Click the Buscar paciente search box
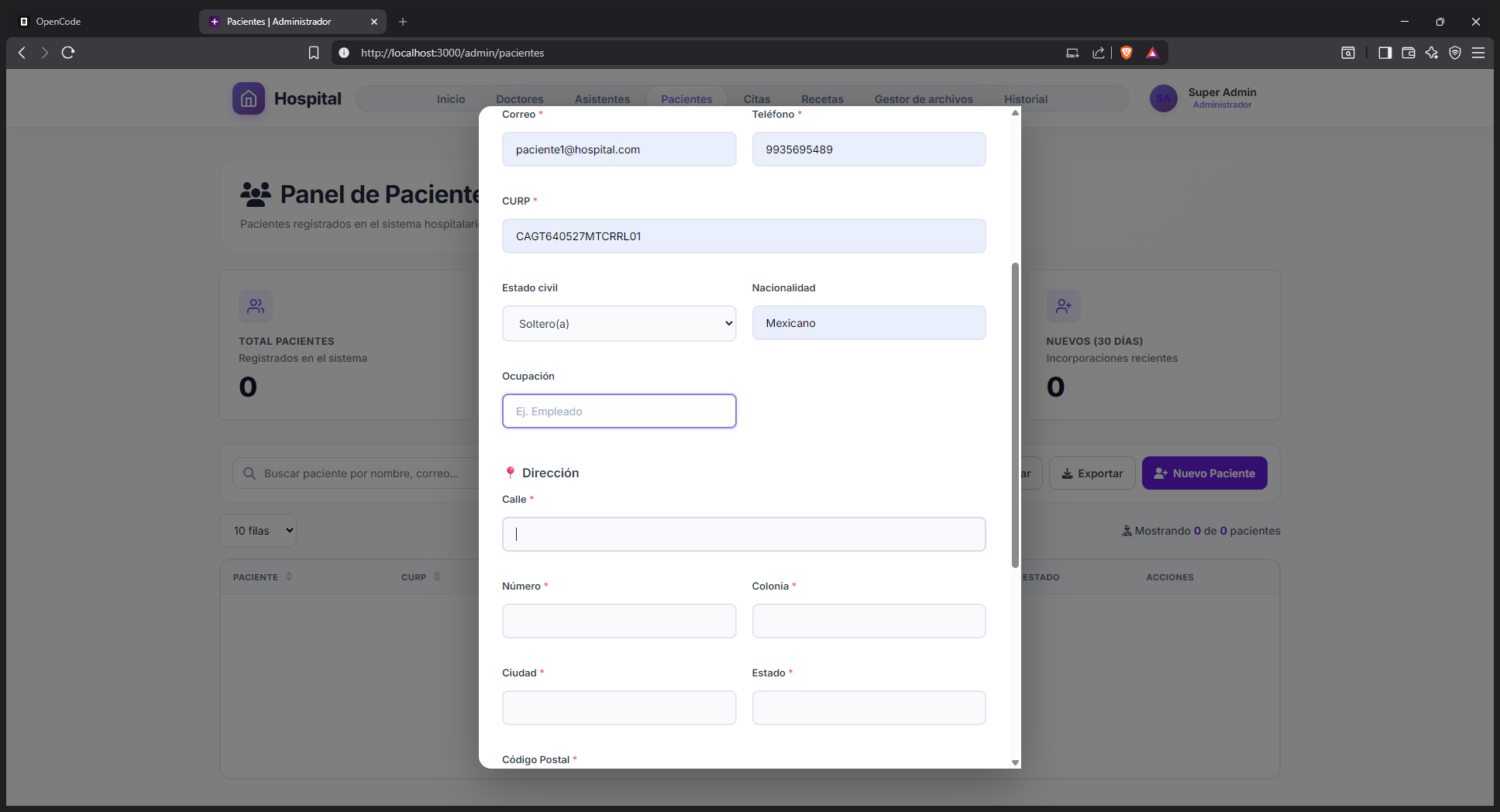Viewport: 1500px width, 812px height. click(x=356, y=473)
